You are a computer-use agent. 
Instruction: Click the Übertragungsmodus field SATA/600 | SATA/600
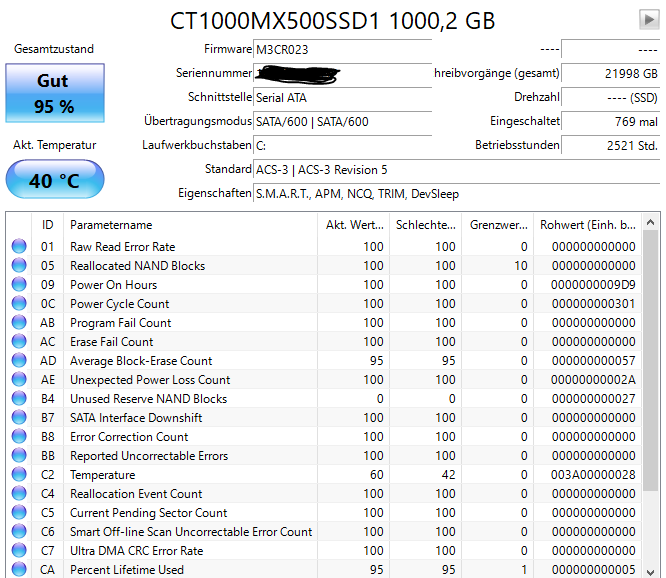click(342, 121)
